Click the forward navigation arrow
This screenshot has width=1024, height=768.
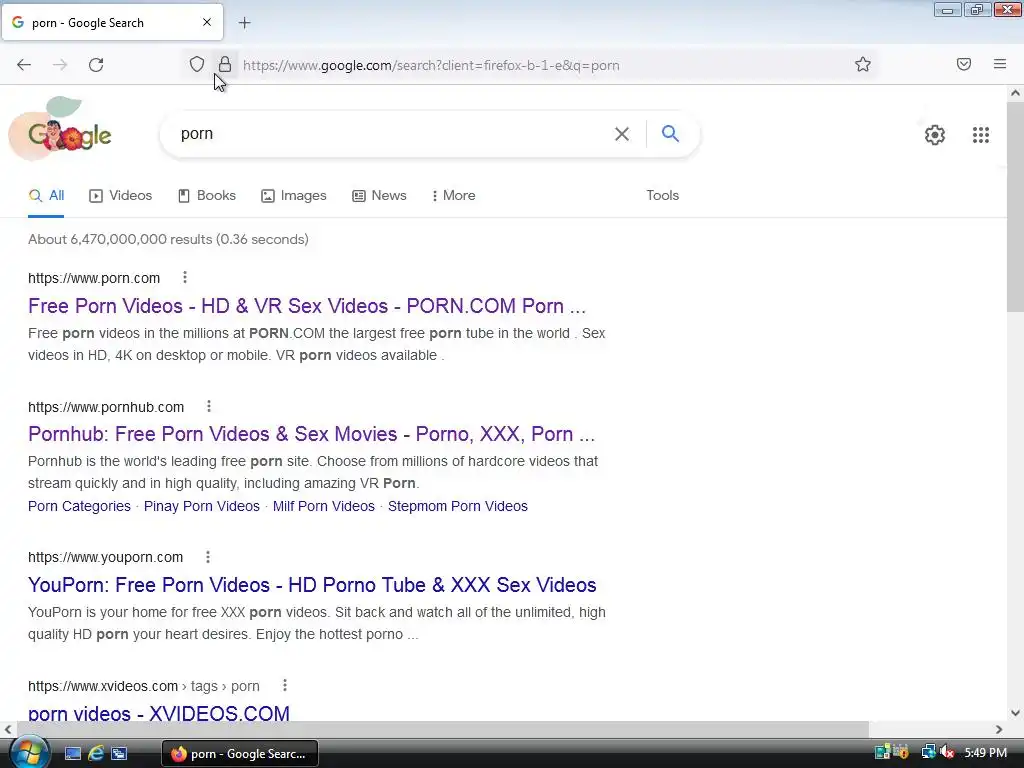click(x=60, y=65)
